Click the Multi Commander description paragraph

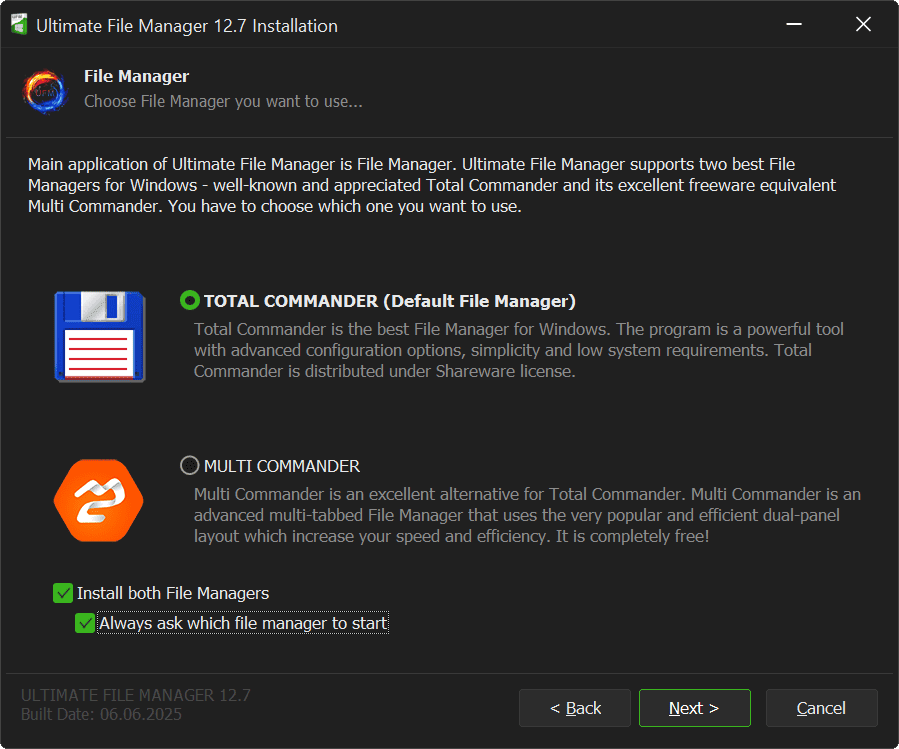[527, 515]
